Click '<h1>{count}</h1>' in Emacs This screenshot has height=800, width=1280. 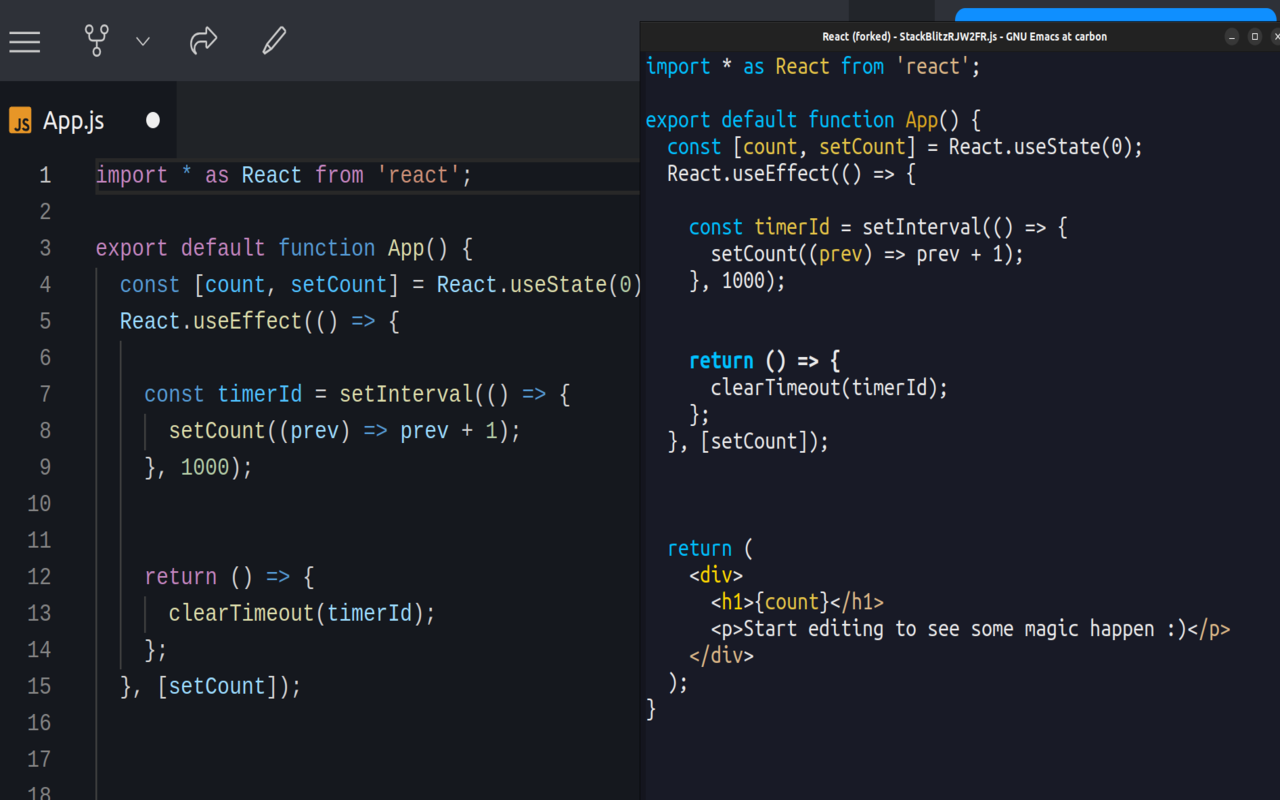point(797,602)
